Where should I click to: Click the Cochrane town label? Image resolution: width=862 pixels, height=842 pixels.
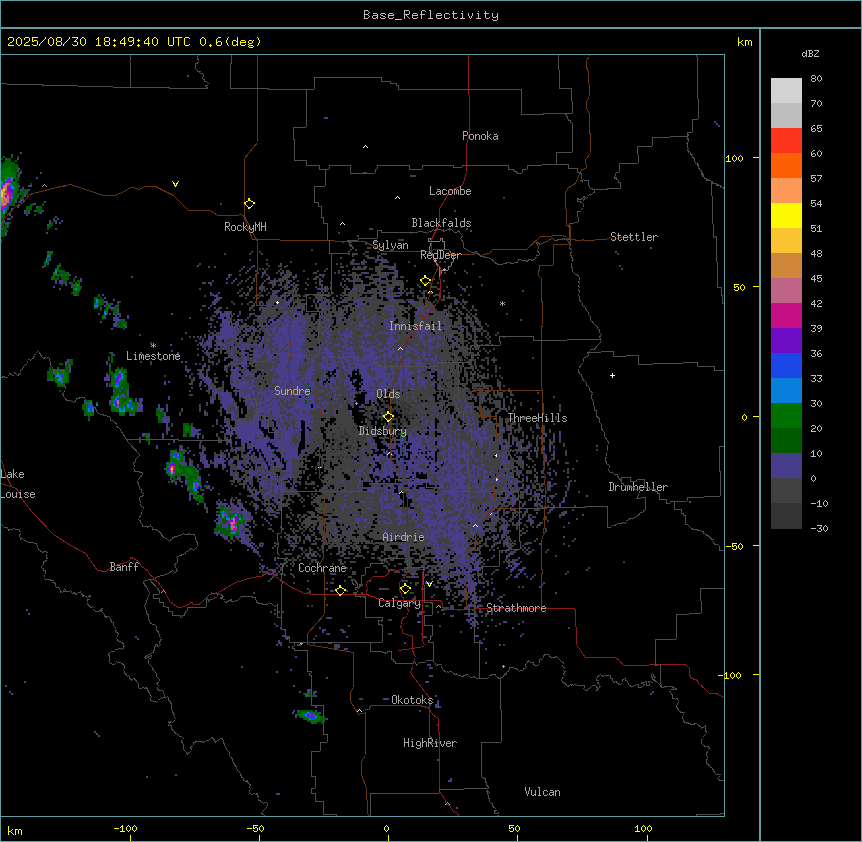point(322,568)
